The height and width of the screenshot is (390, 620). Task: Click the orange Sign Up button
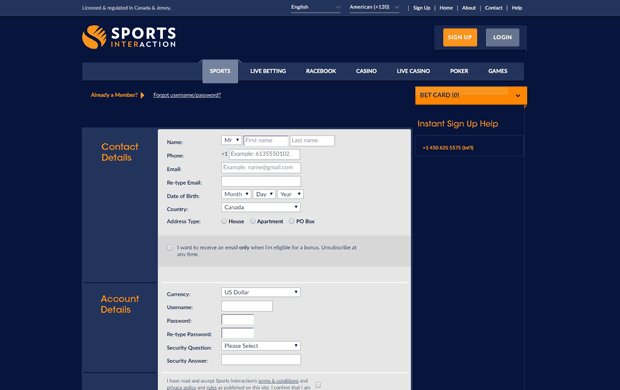pos(460,37)
